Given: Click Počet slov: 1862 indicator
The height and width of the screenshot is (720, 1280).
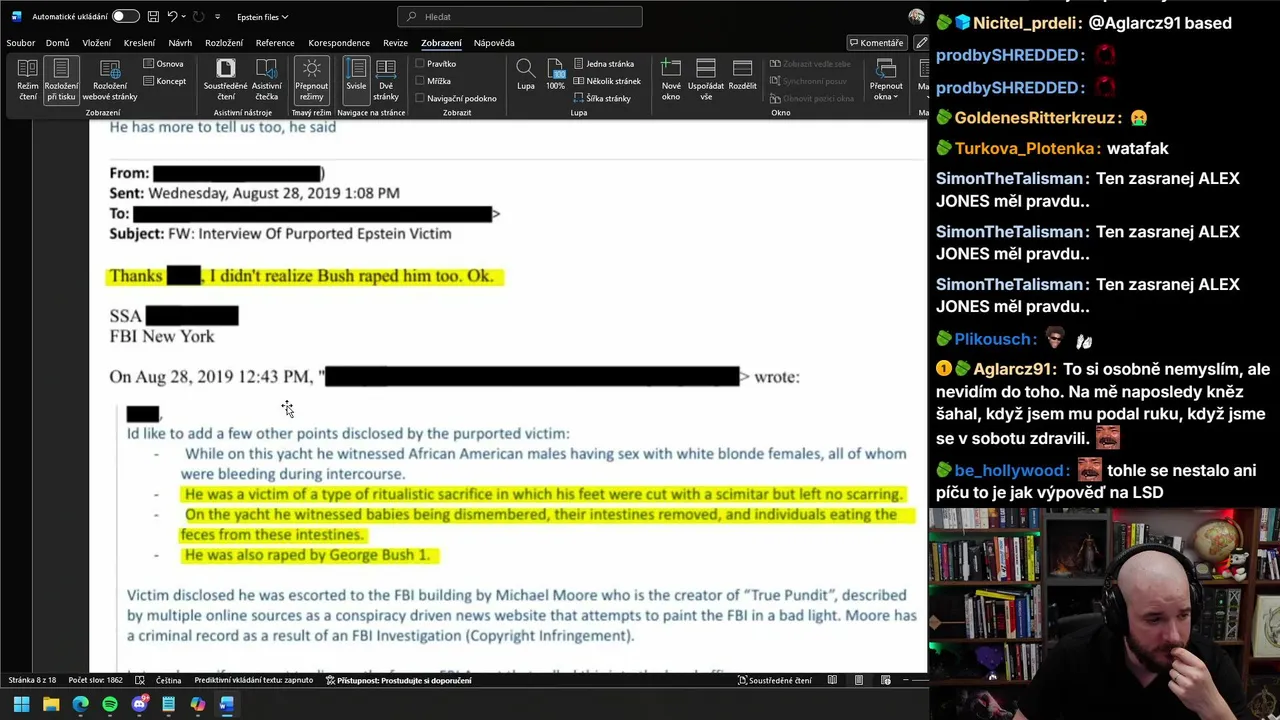Looking at the screenshot, I should point(95,680).
